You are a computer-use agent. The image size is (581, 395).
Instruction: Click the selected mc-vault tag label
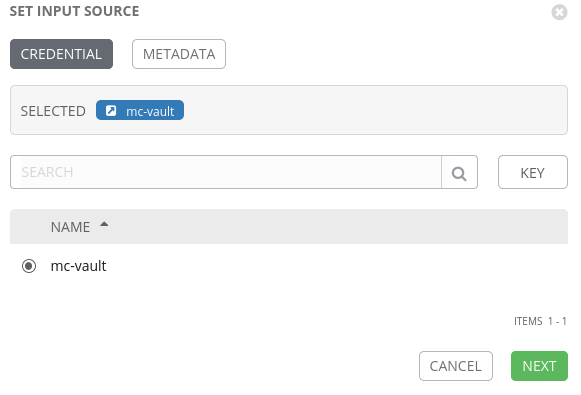[150, 111]
